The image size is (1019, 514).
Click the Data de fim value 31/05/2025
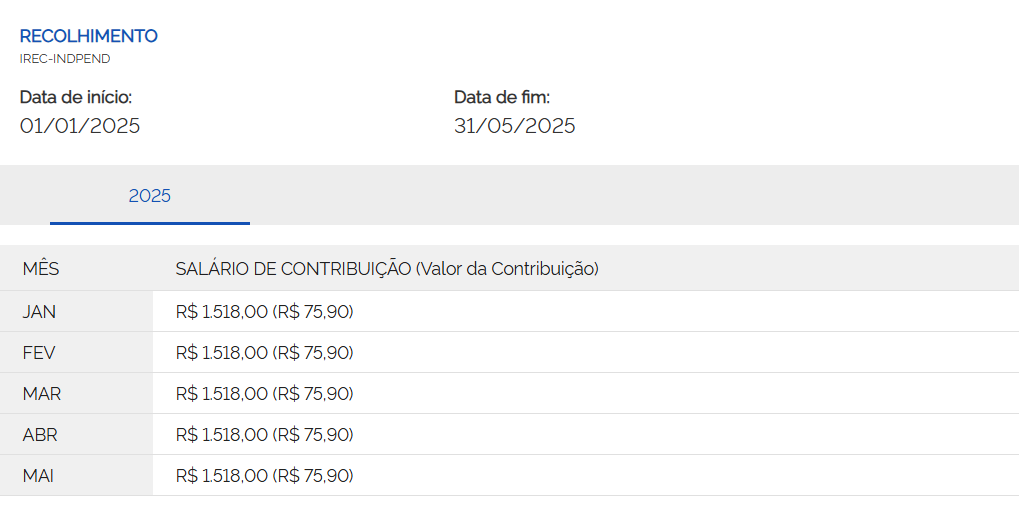[515, 125]
